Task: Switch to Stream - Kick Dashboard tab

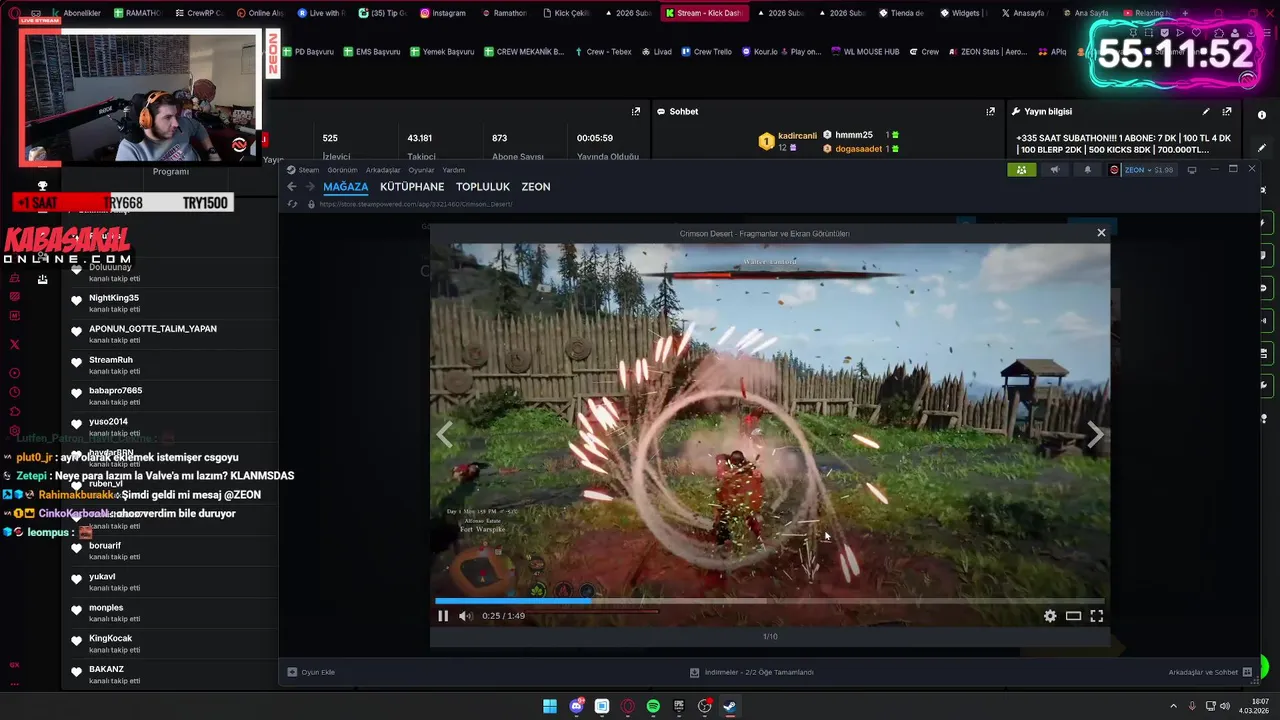Action: pyautogui.click(x=703, y=13)
